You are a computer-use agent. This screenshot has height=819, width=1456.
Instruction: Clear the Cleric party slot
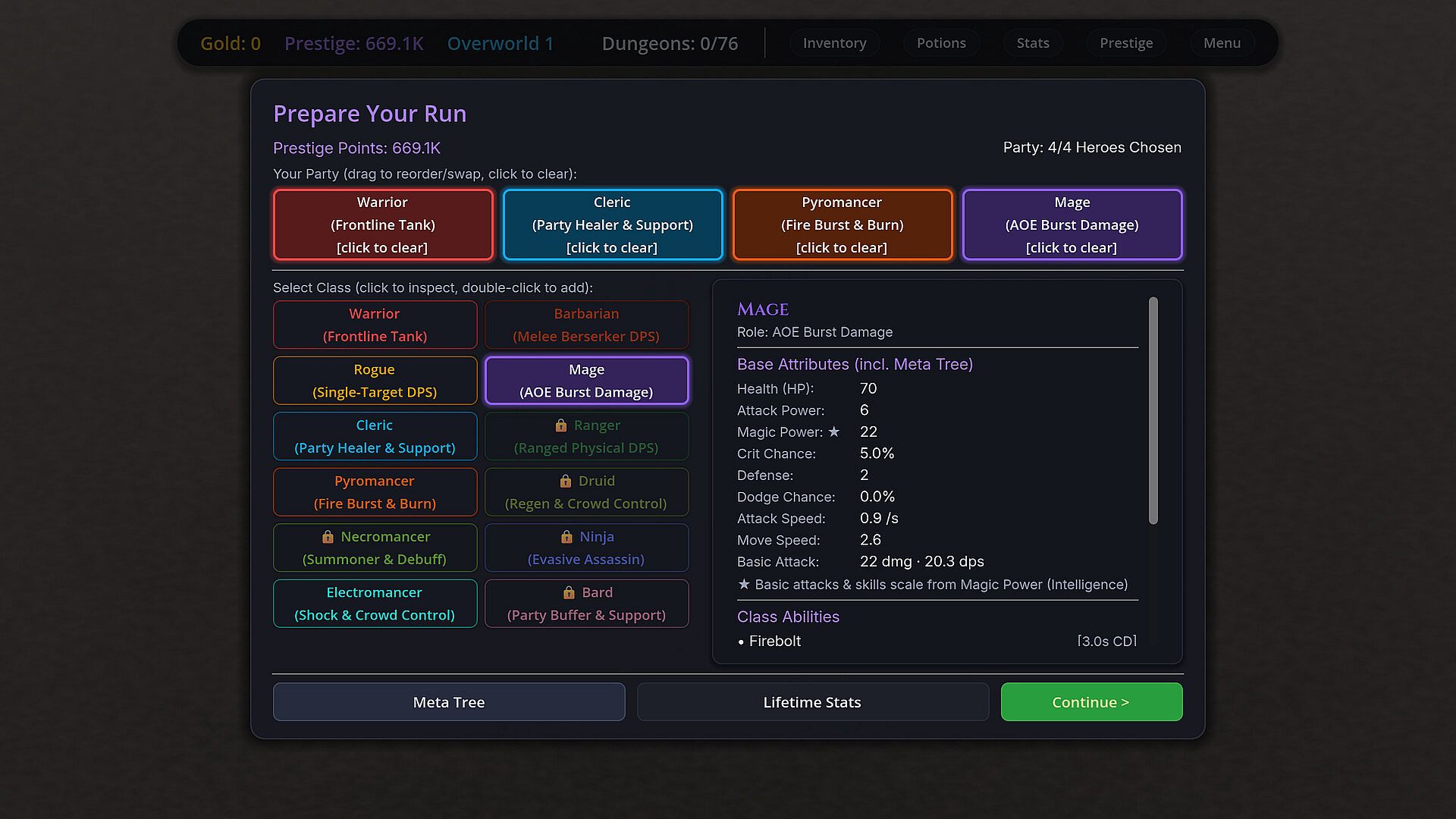tap(613, 224)
